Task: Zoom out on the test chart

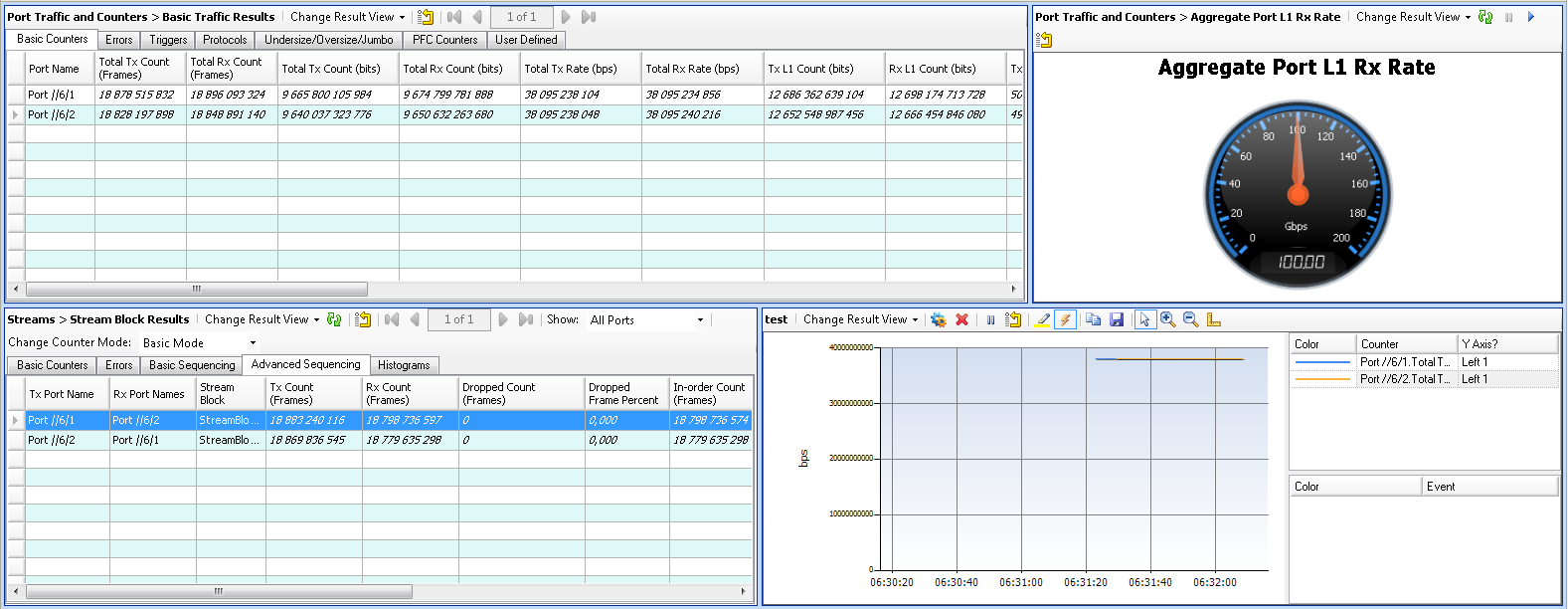Action: coord(1190,319)
